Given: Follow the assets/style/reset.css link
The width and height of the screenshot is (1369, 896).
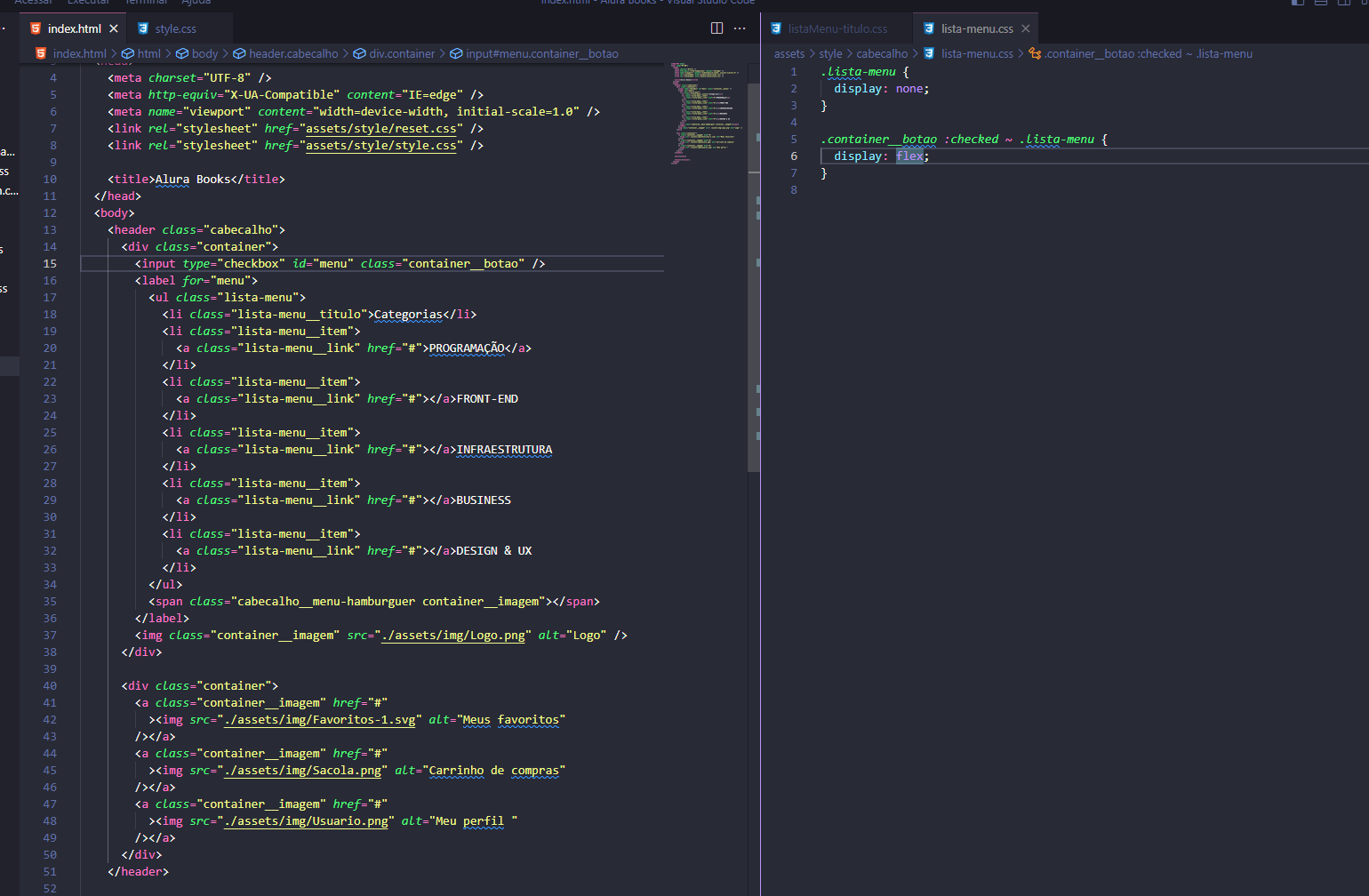Looking at the screenshot, I should (x=382, y=129).
